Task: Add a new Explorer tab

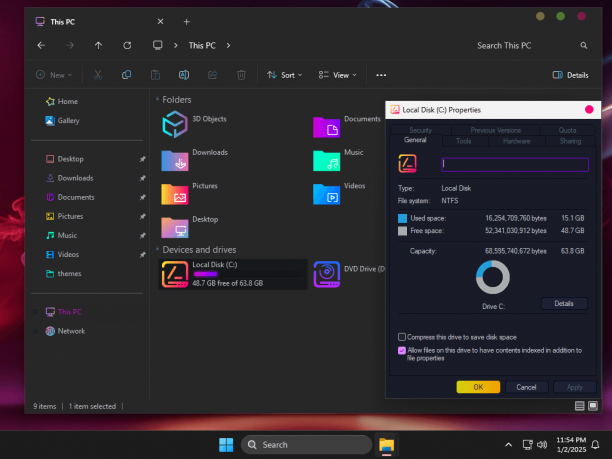Action: pyautogui.click(x=187, y=22)
